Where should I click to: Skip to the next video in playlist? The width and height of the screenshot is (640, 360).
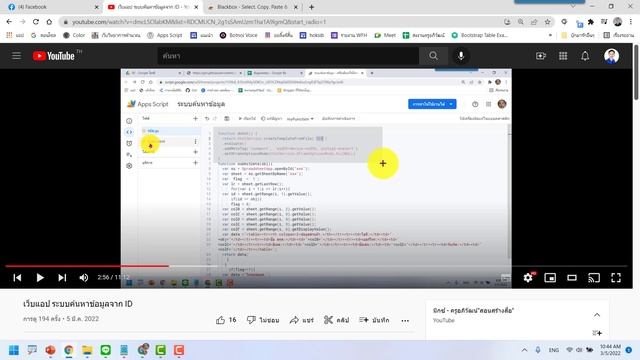(x=62, y=278)
